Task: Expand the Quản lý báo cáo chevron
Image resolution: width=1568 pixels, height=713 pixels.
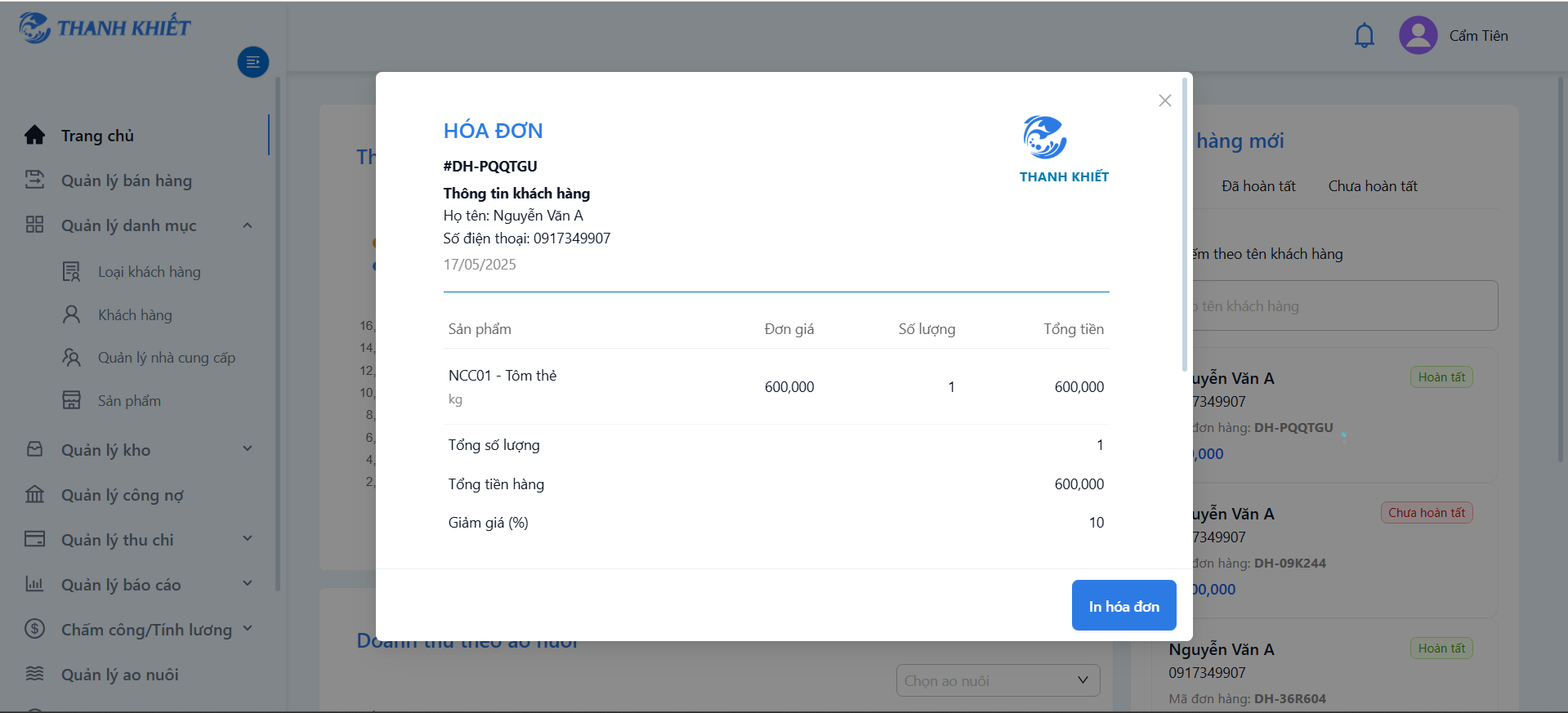Action: (x=248, y=584)
